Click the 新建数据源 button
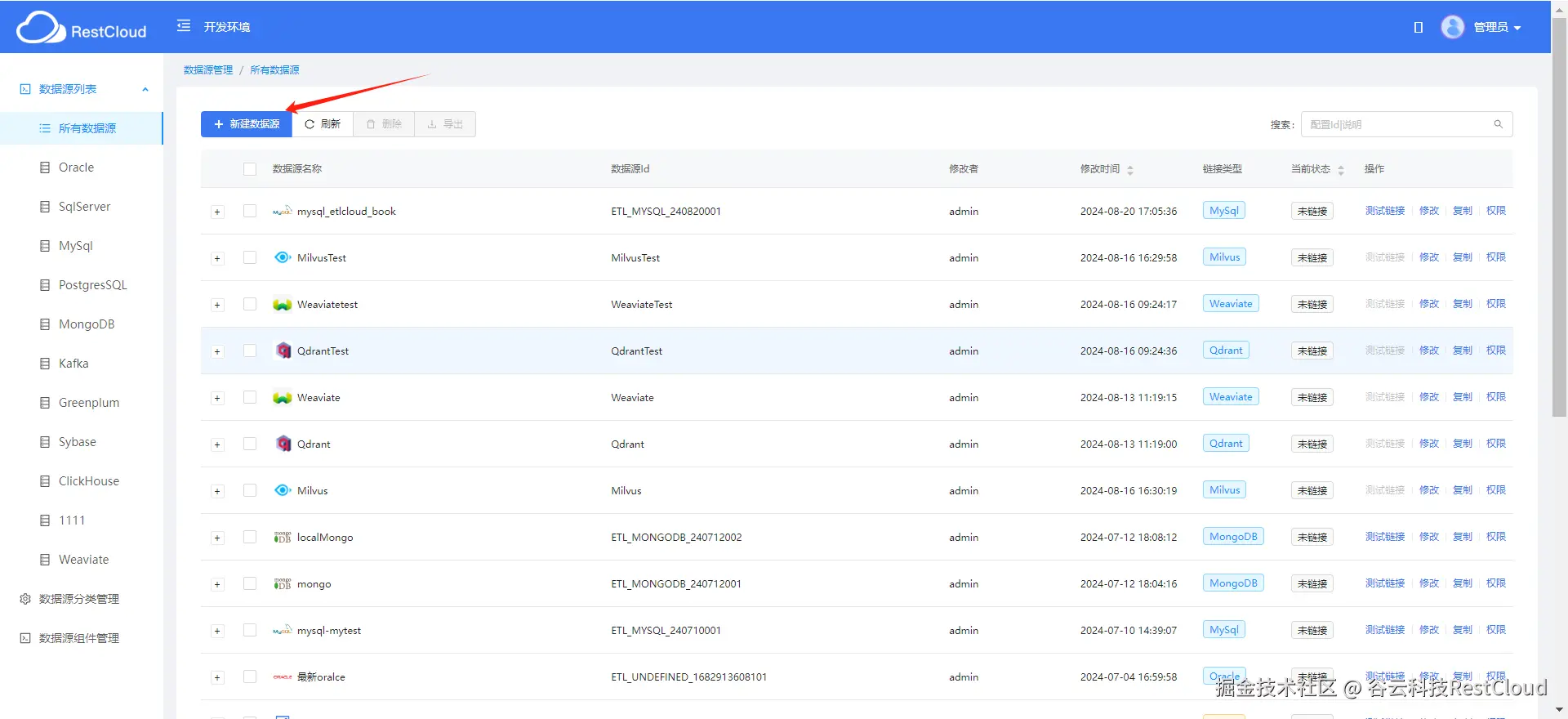The width and height of the screenshot is (1568, 719). [x=247, y=124]
